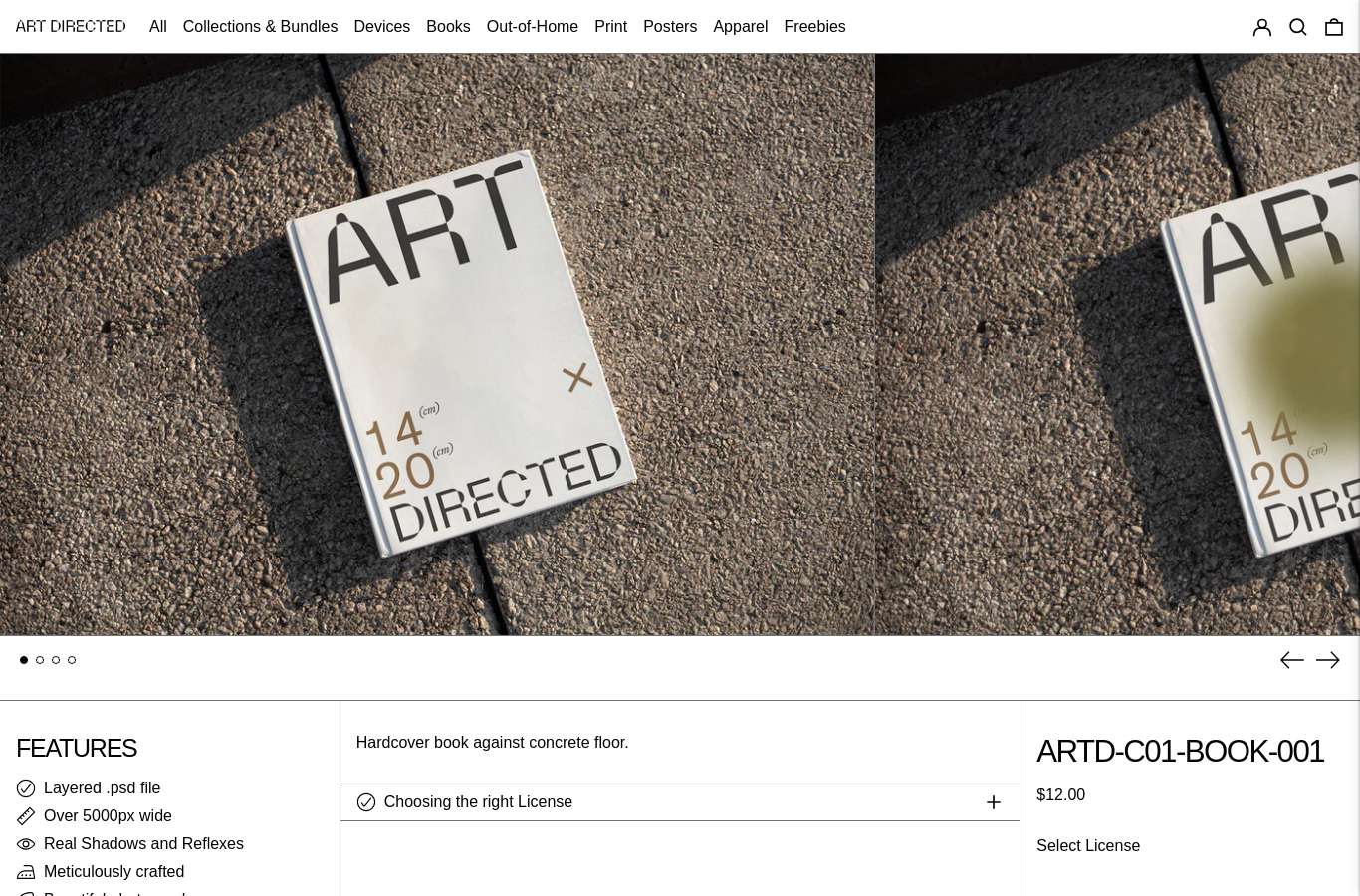1360x896 pixels.
Task: Click the plus icon on License row
Action: 994,802
